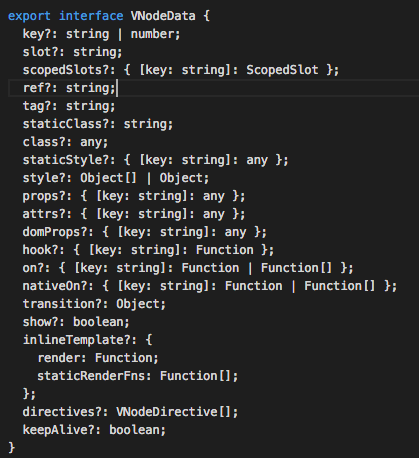
Task: Click the 'staticRenderFns' property
Action: click(x=91, y=376)
